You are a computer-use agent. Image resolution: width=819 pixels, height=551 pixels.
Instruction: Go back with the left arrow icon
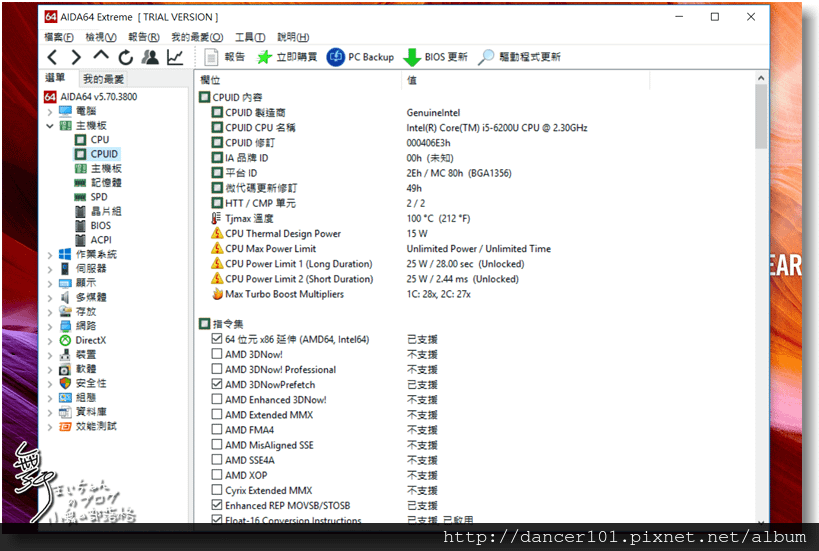(52, 57)
